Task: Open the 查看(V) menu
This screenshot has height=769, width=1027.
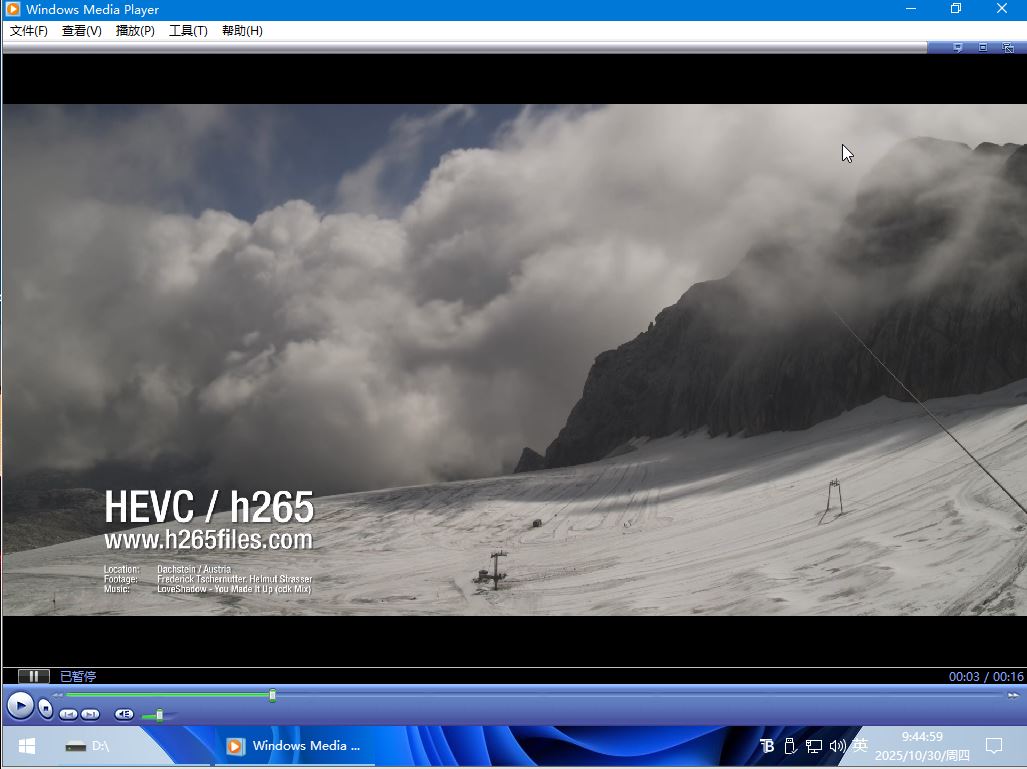Action: (x=82, y=31)
